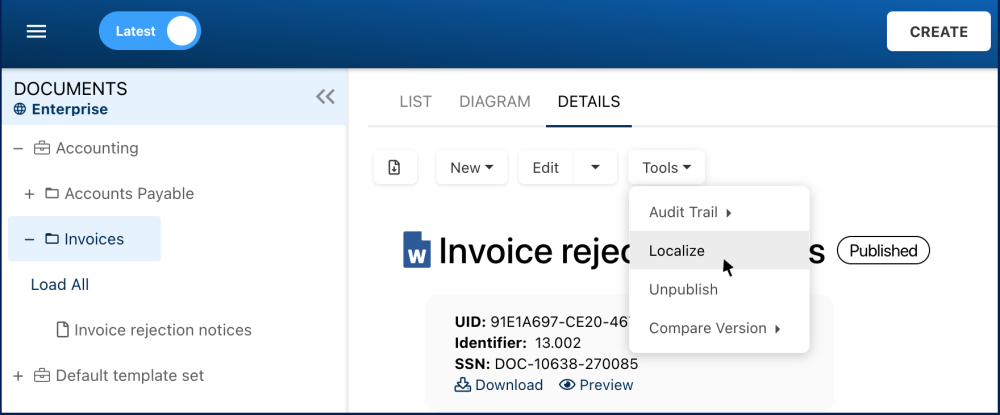
Task: Click the DOCUMENTS panel heading
Action: tap(71, 89)
